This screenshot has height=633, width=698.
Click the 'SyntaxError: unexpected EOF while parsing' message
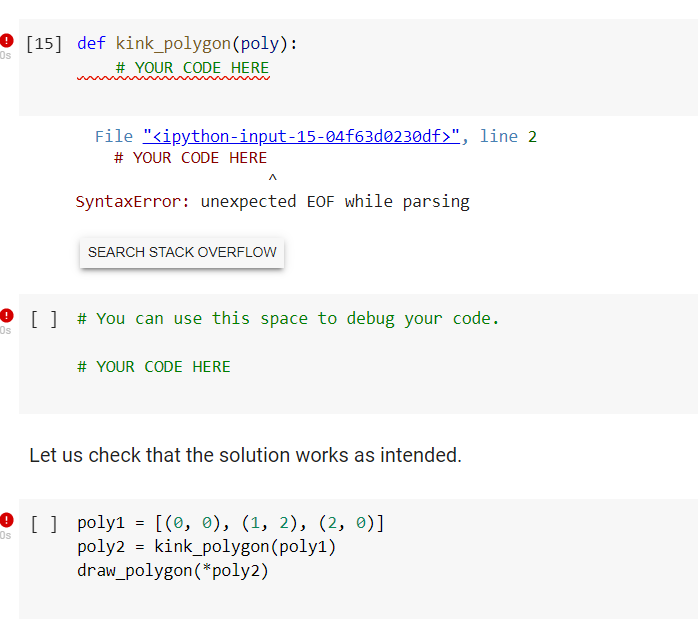click(x=272, y=202)
